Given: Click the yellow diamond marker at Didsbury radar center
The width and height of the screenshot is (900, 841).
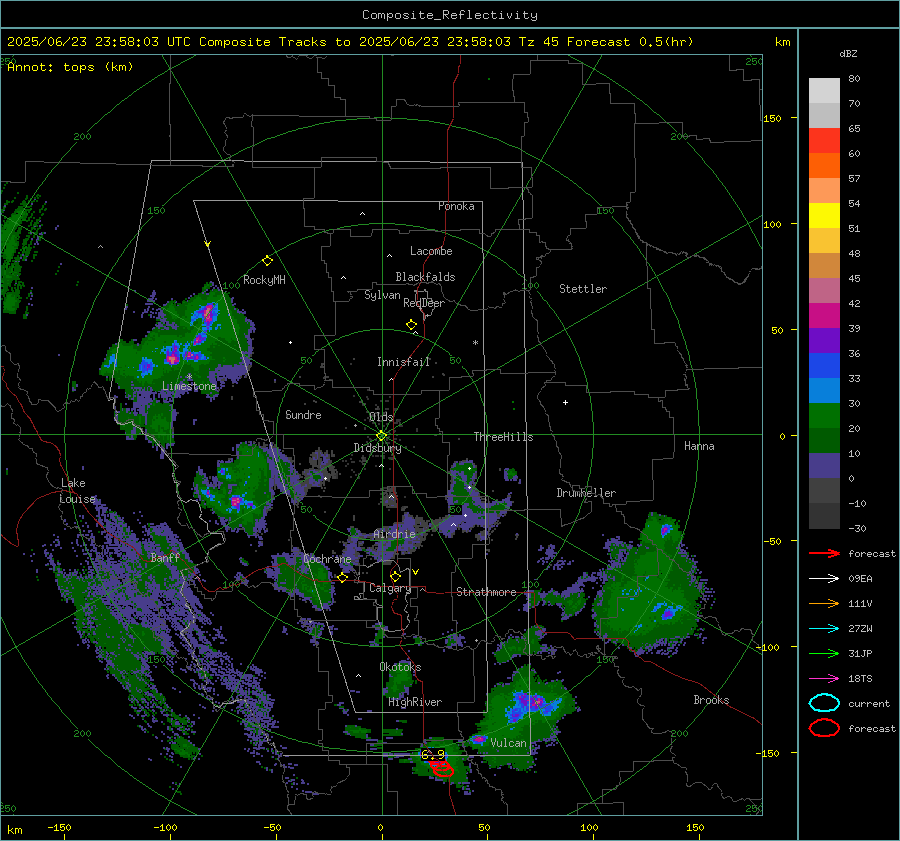Looking at the screenshot, I should pos(381,436).
